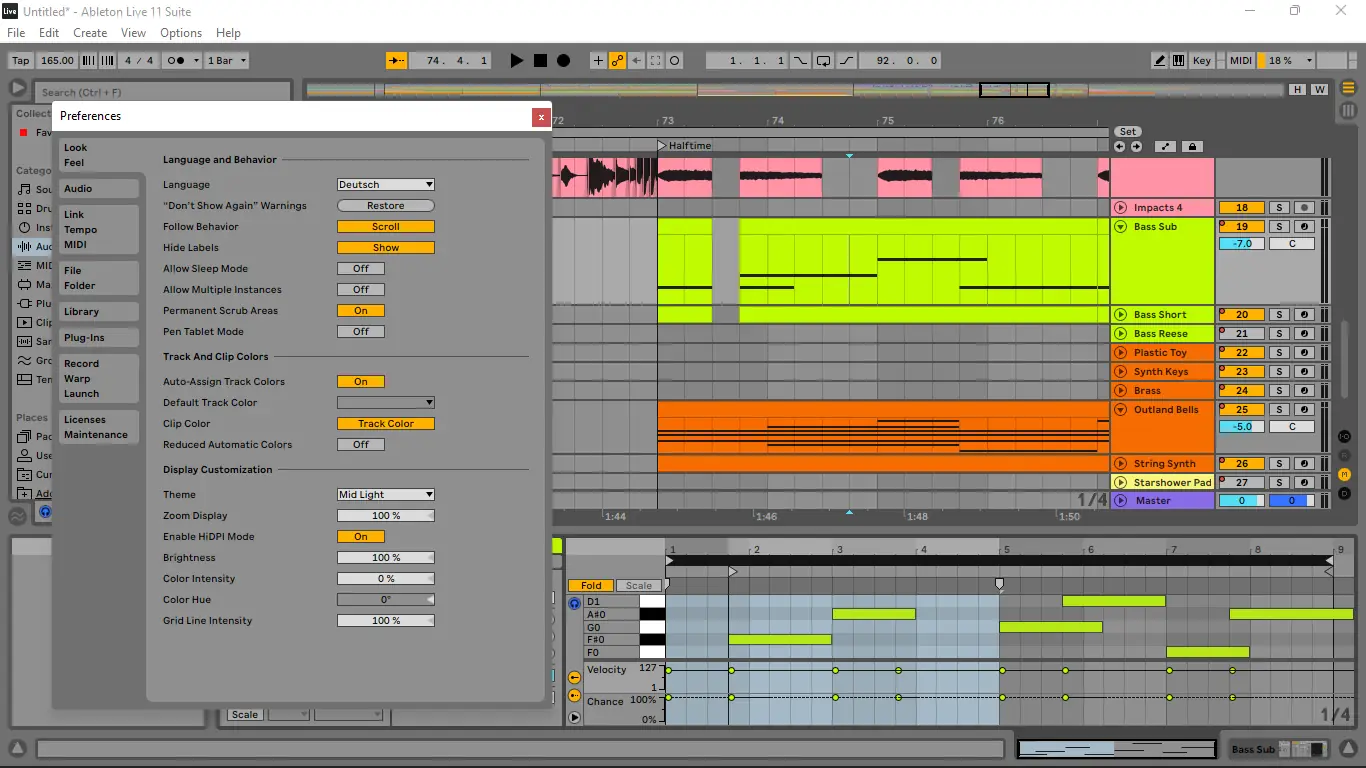Toggle the Velocity lane show button
The width and height of the screenshot is (1366, 768).
pos(574,677)
